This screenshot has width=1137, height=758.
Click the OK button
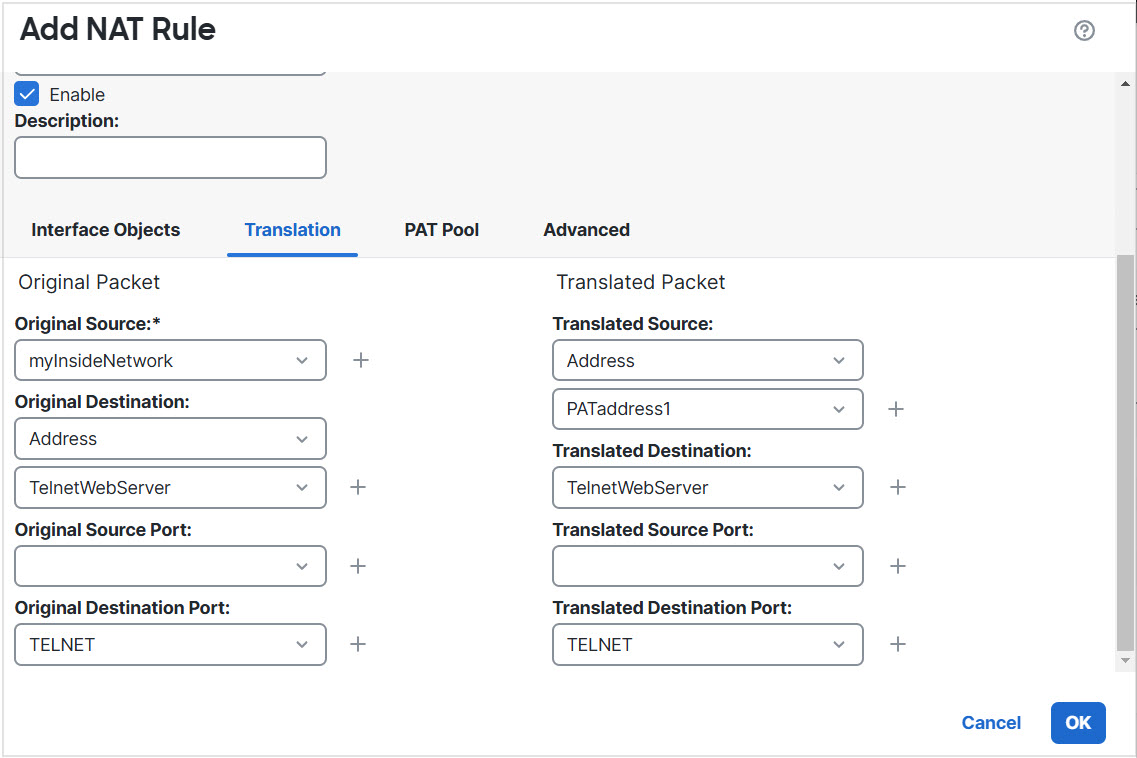click(1077, 723)
